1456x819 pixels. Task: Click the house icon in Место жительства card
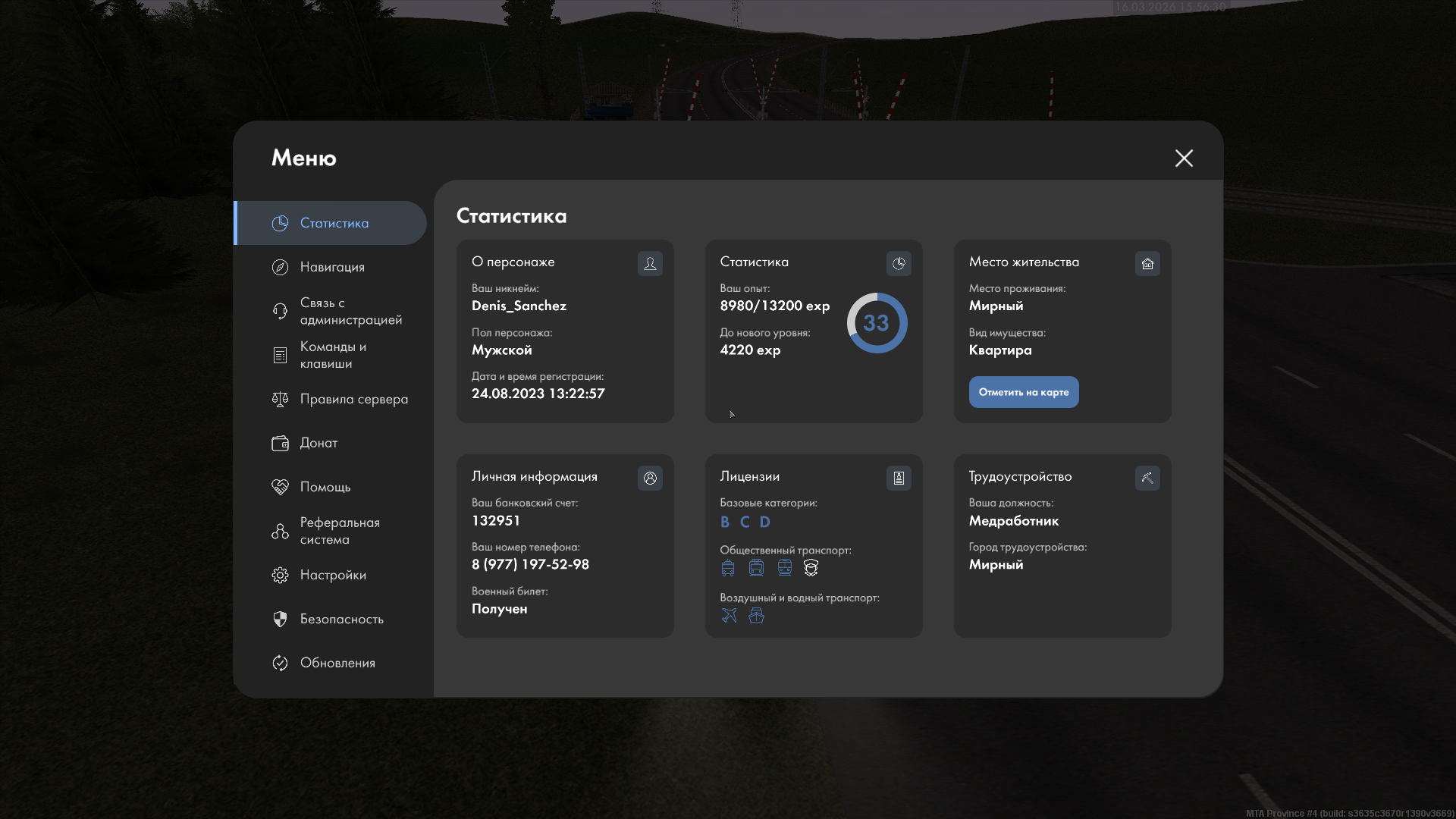tap(1147, 263)
